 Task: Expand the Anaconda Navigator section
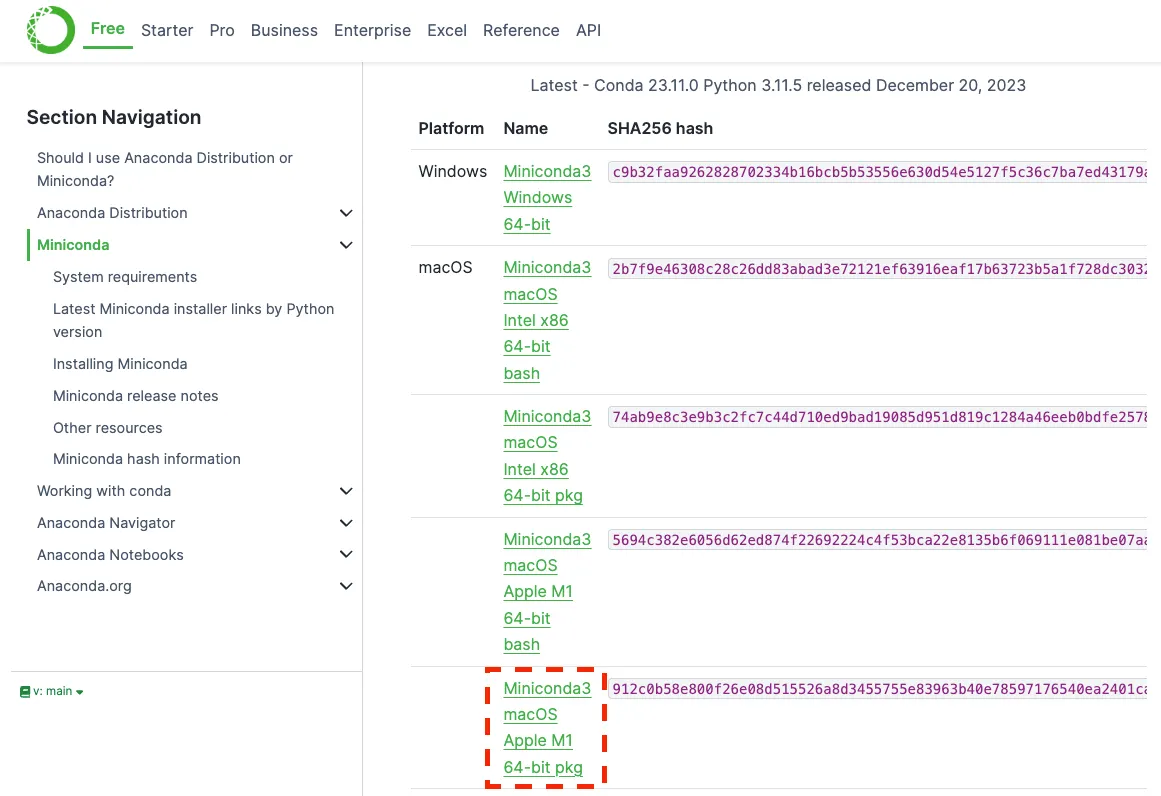pyautogui.click(x=346, y=523)
